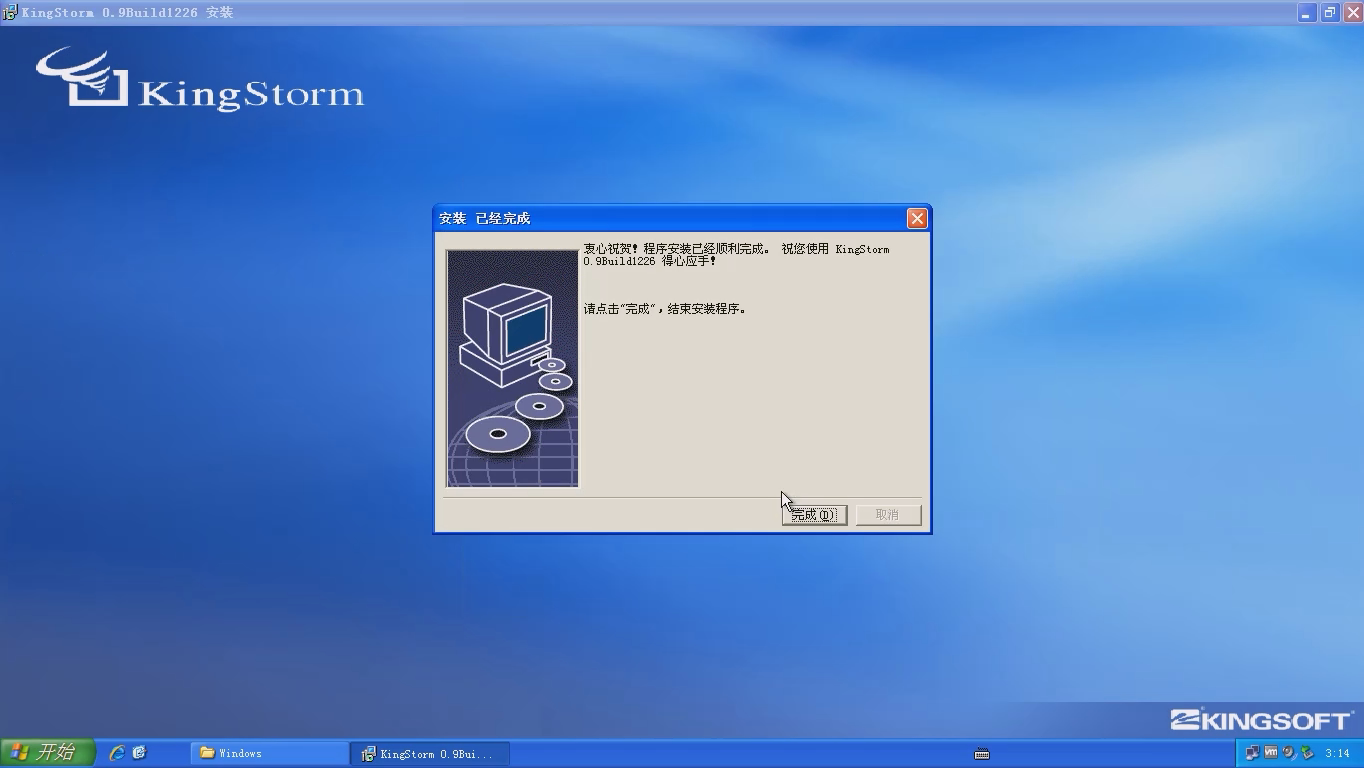Image resolution: width=1364 pixels, height=768 pixels.
Task: Open the 开始 Start menu
Action: pyautogui.click(x=47, y=753)
